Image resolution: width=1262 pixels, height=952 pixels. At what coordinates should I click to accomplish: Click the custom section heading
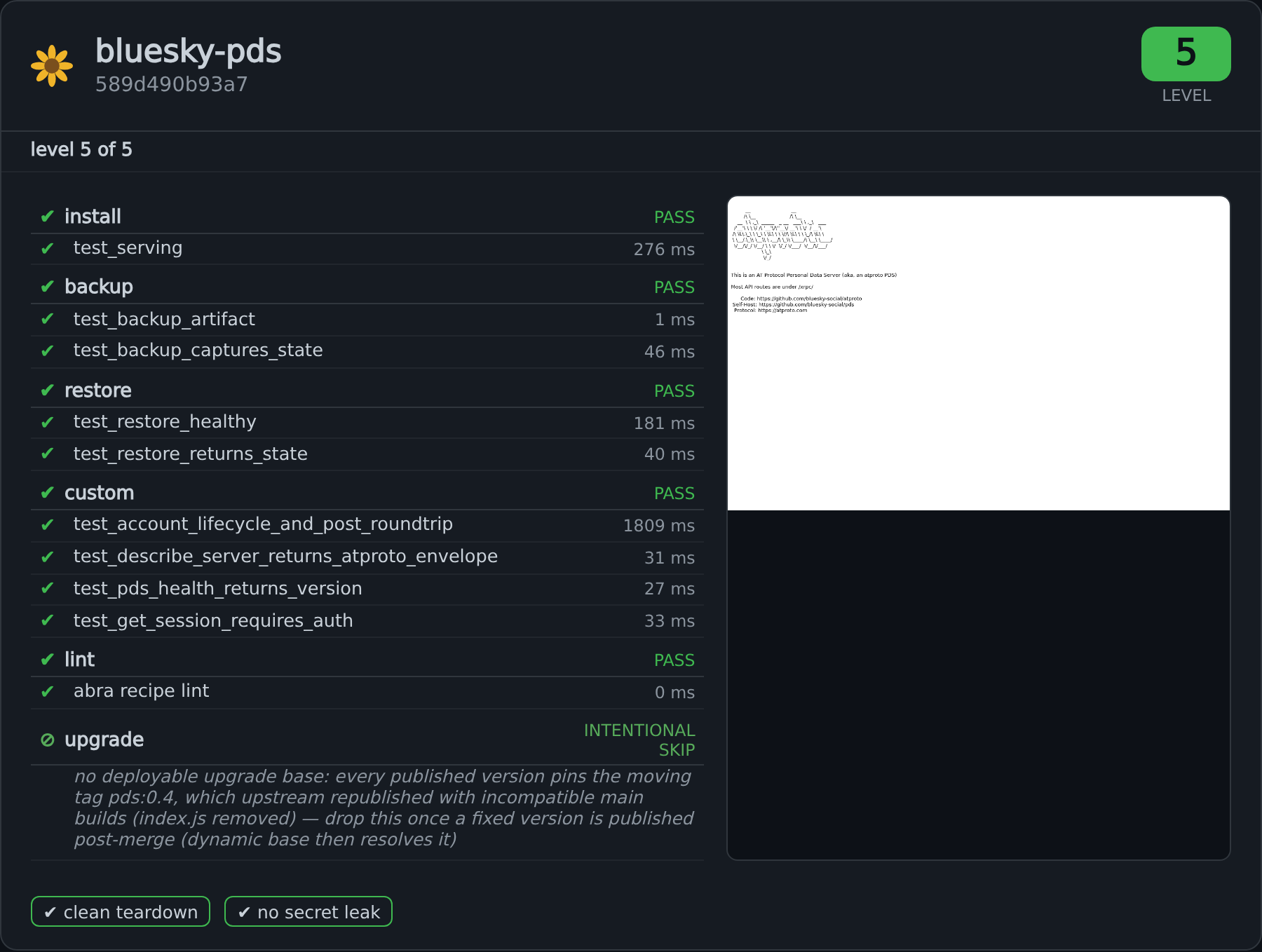pyautogui.click(x=100, y=493)
